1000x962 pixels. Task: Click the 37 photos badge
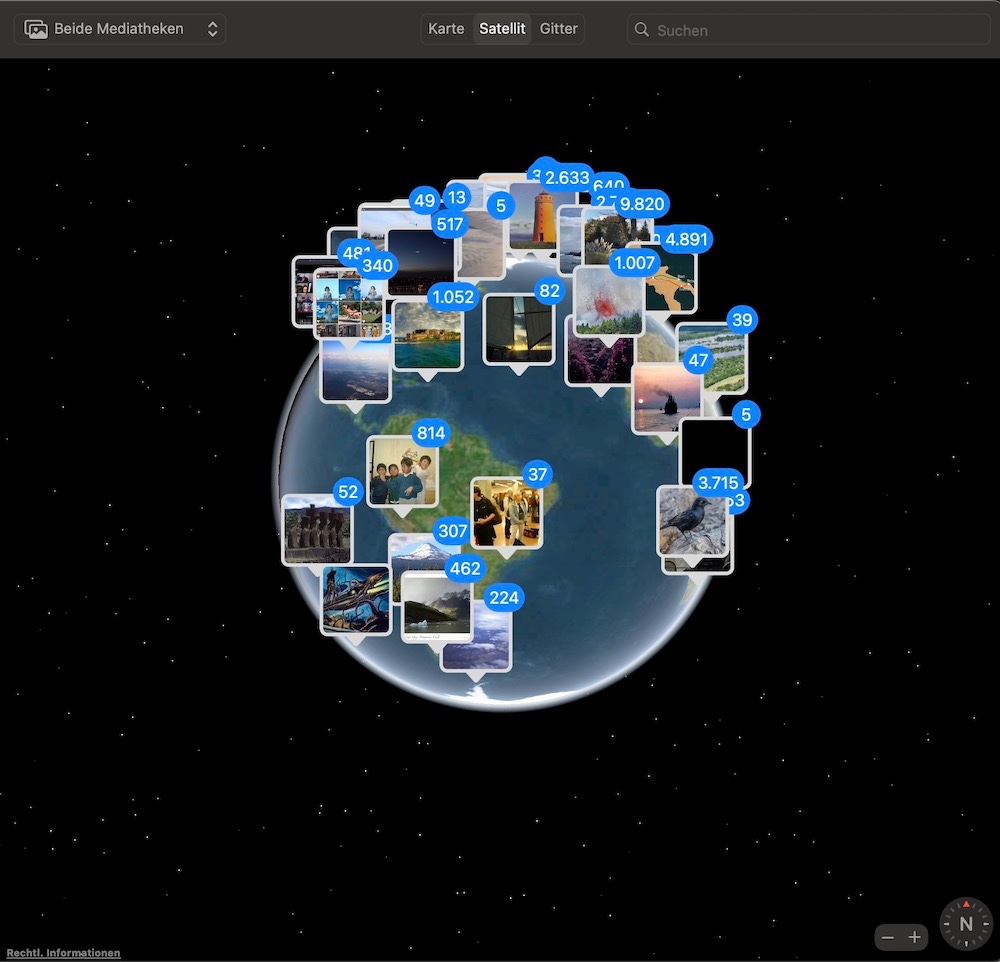click(x=537, y=474)
